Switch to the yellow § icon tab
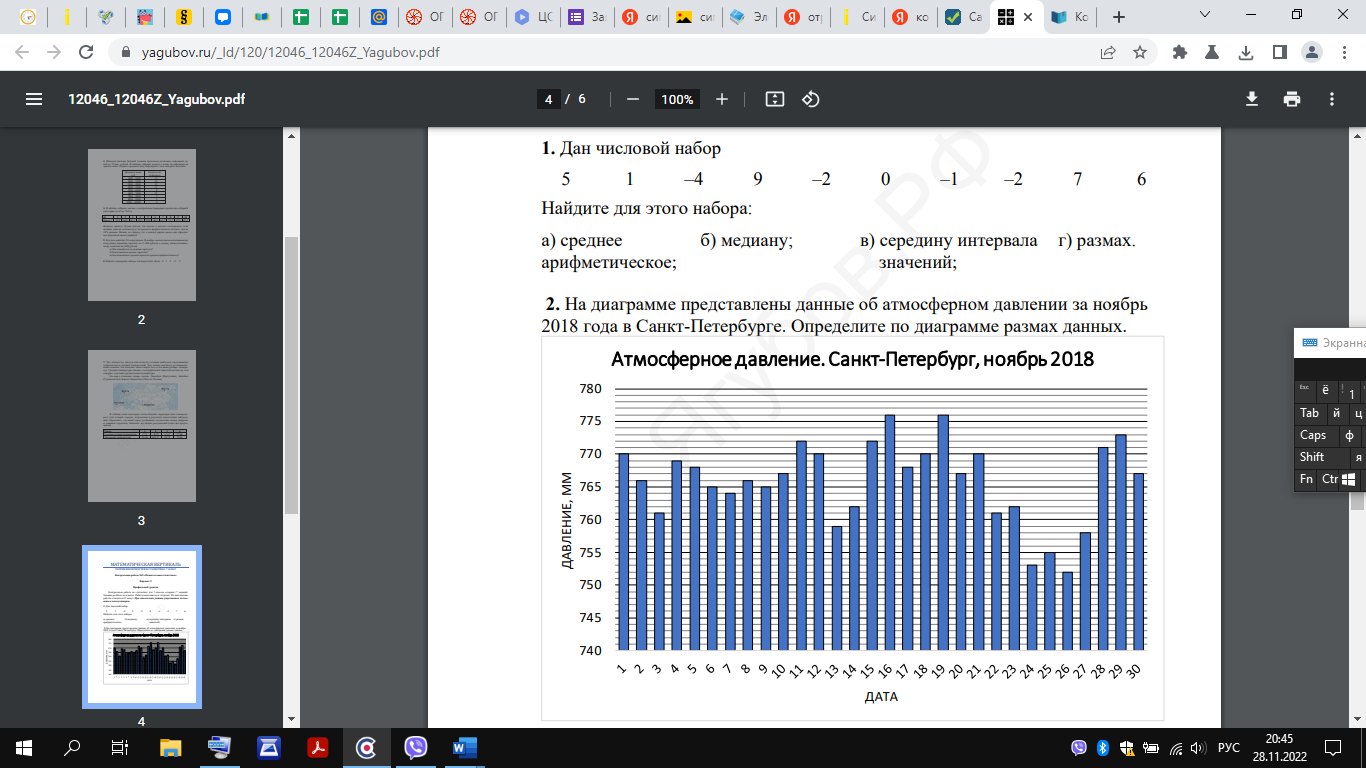1366x768 pixels. point(183,17)
